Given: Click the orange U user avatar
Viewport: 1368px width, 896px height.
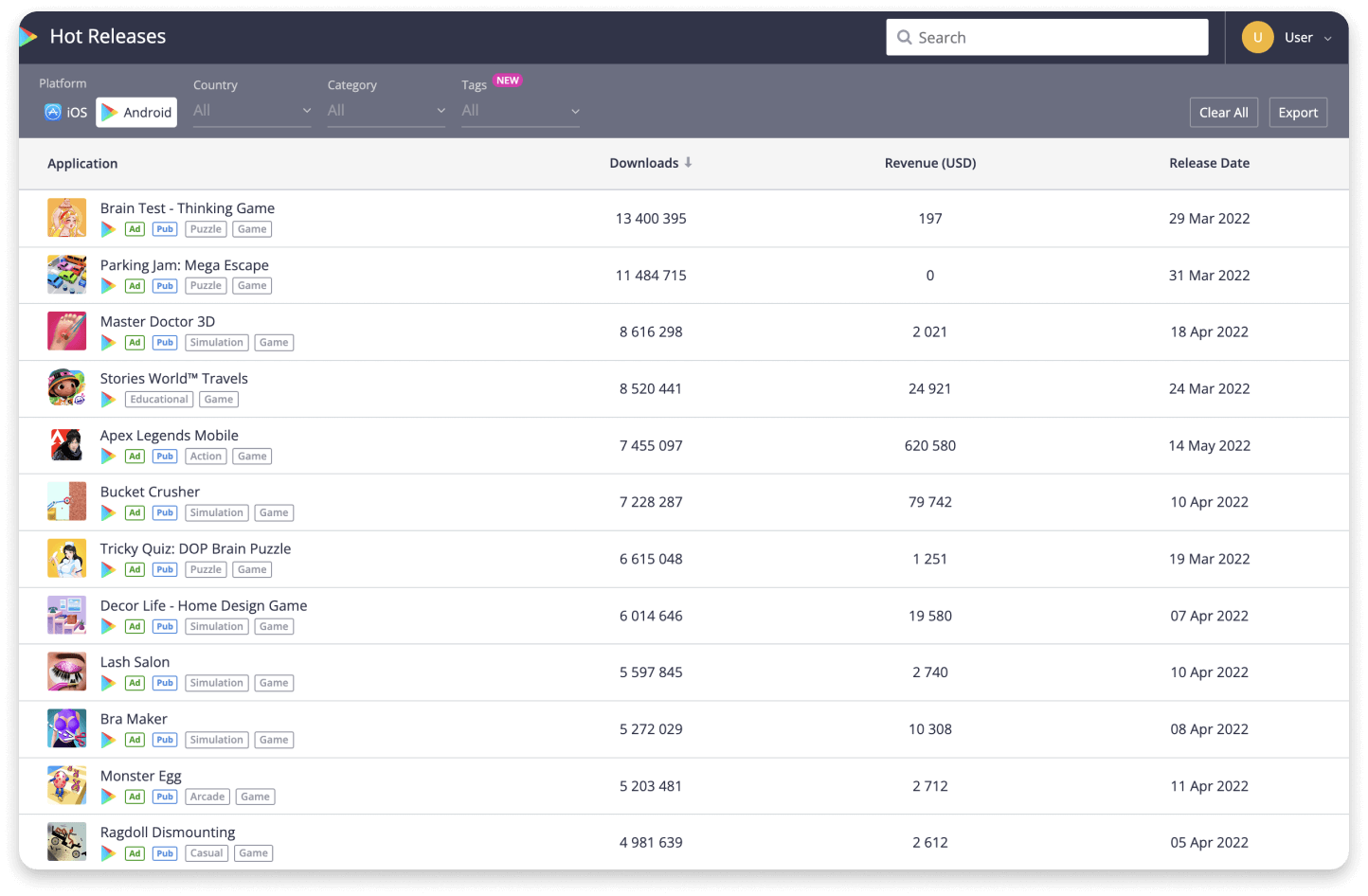Looking at the screenshot, I should [x=1257, y=37].
